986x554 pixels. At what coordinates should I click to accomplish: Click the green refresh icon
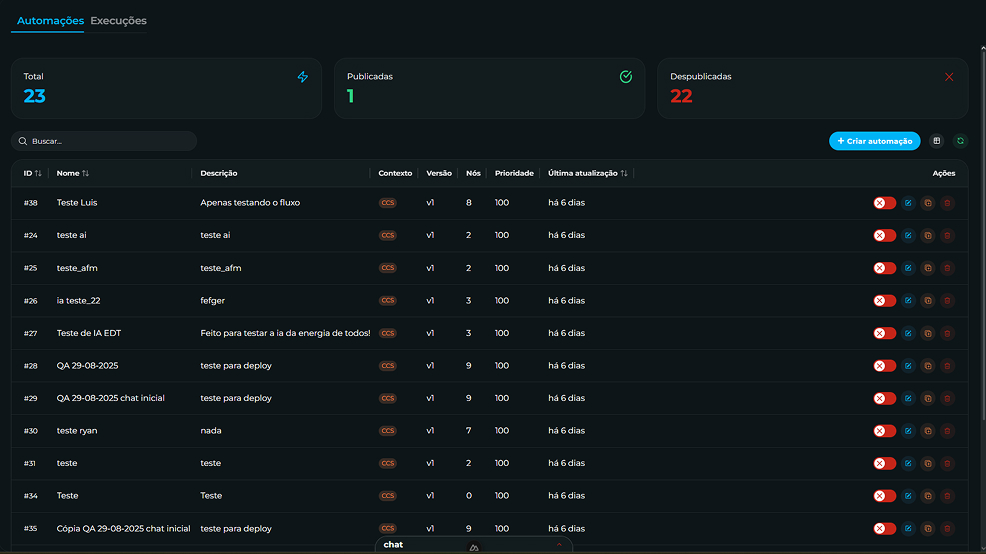click(960, 141)
